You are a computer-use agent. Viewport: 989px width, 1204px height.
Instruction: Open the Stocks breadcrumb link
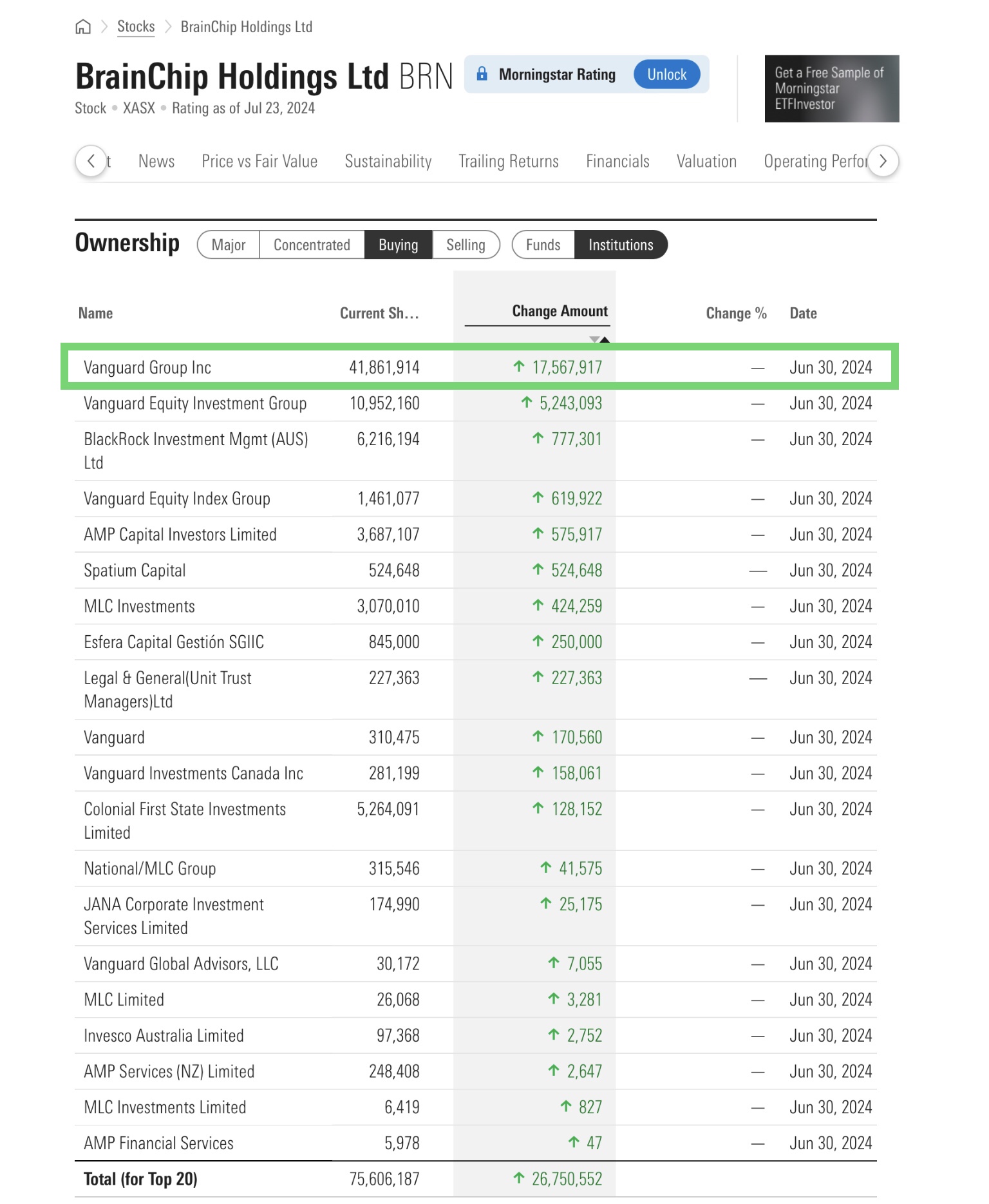(x=136, y=27)
